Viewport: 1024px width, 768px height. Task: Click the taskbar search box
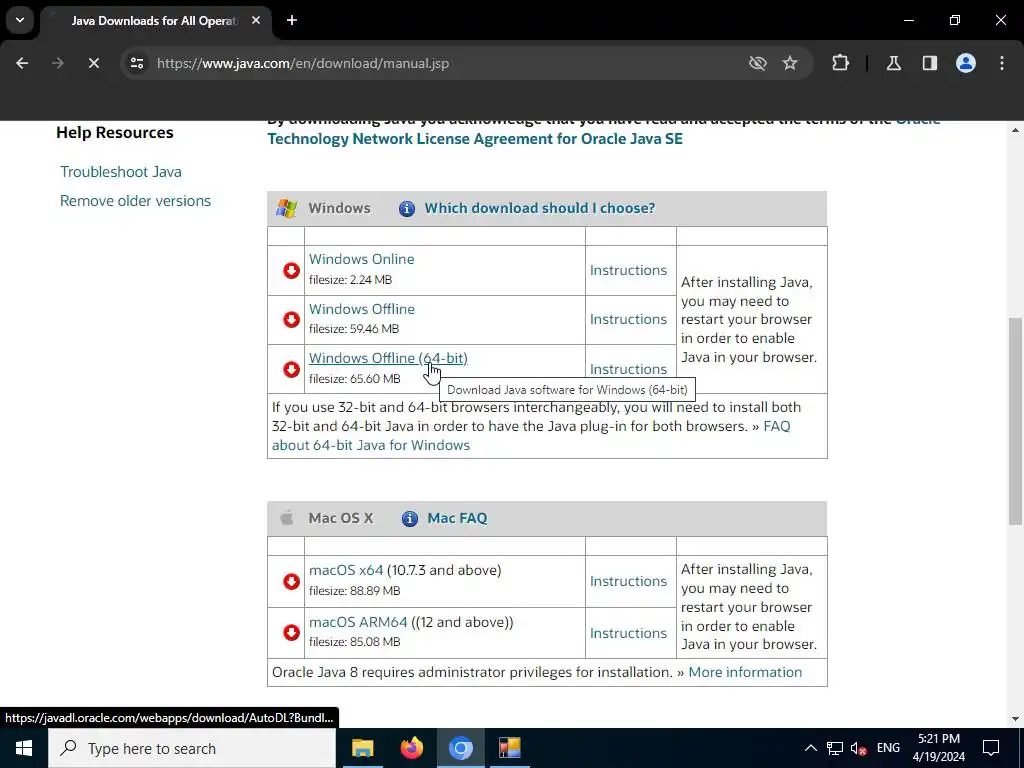(x=192, y=748)
